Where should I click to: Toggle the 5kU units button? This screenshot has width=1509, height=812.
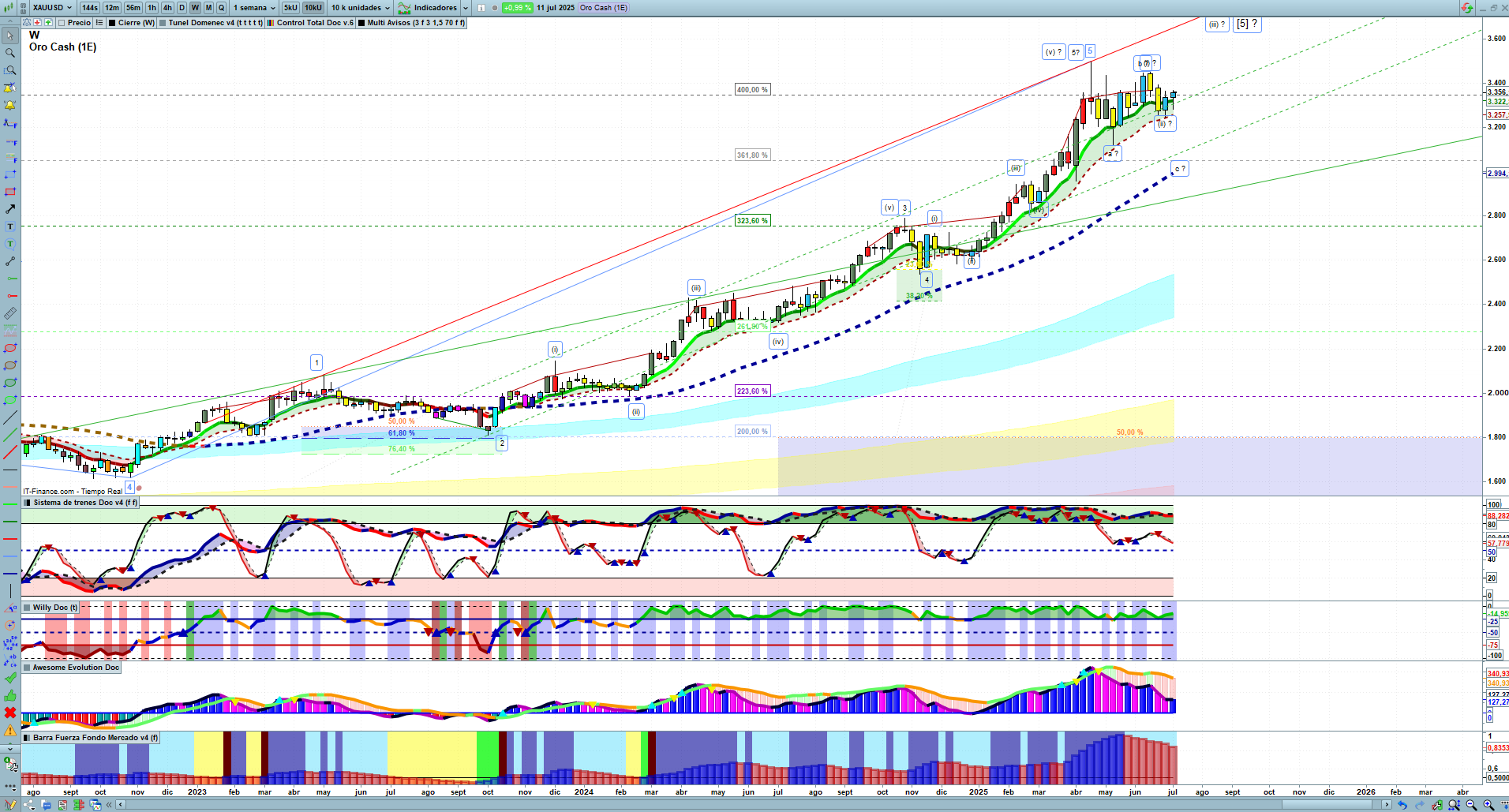pyautogui.click(x=290, y=8)
